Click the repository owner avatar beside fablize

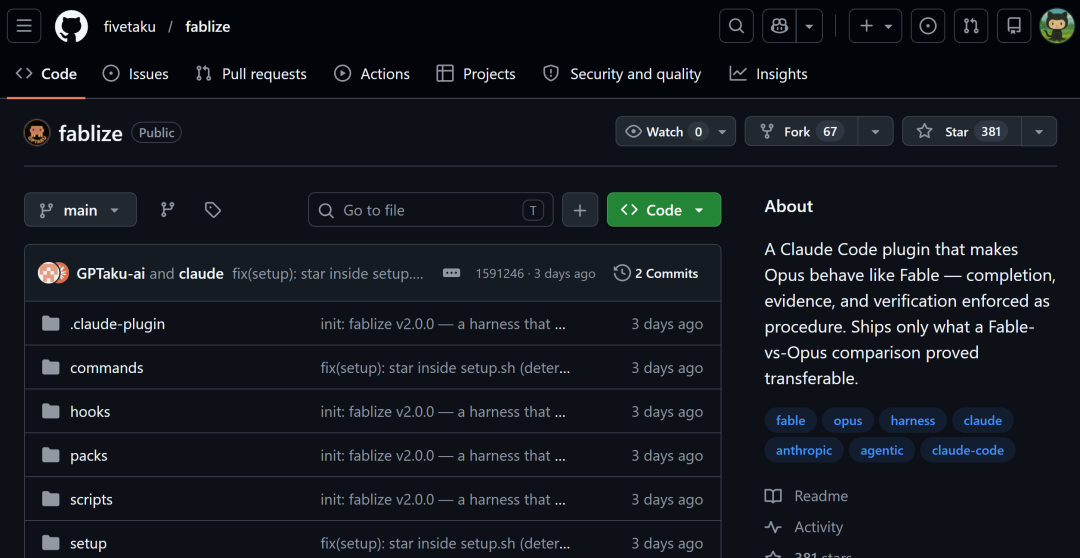tap(37, 132)
